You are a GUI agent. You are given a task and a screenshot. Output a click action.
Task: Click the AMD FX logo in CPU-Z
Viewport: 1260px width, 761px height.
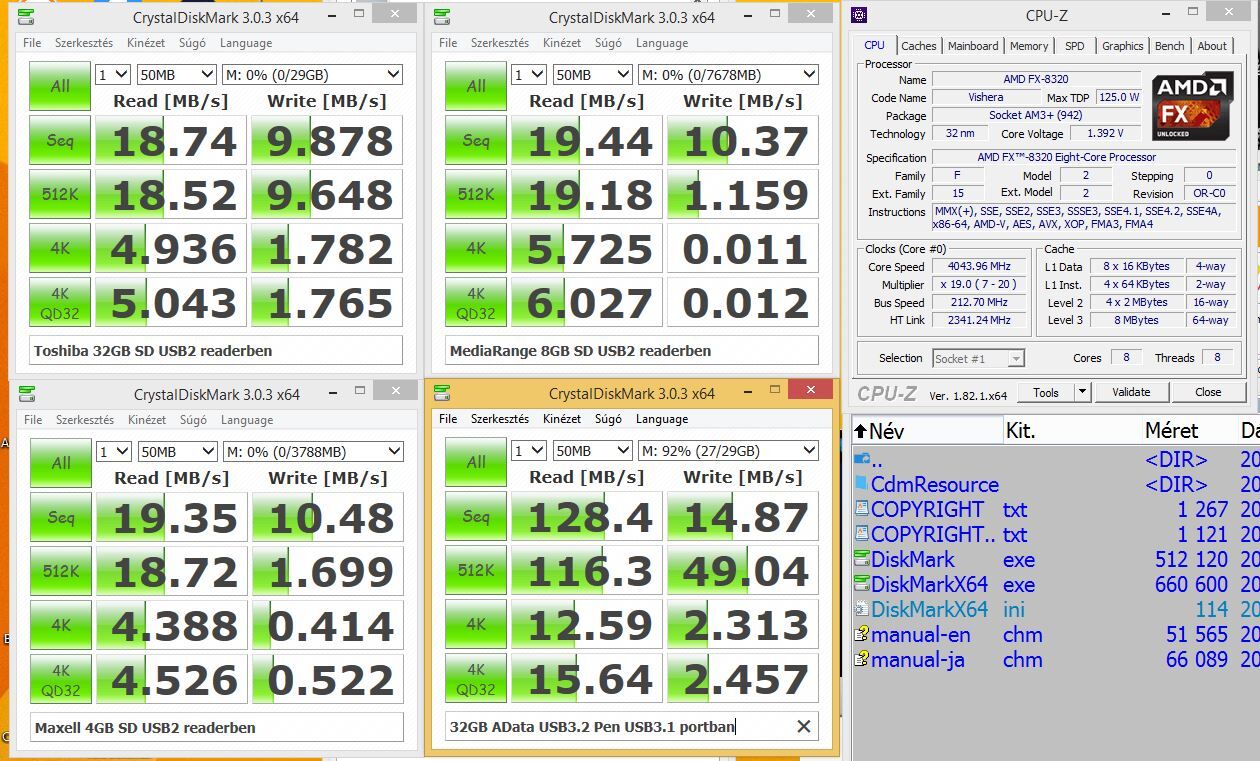pyautogui.click(x=1192, y=104)
